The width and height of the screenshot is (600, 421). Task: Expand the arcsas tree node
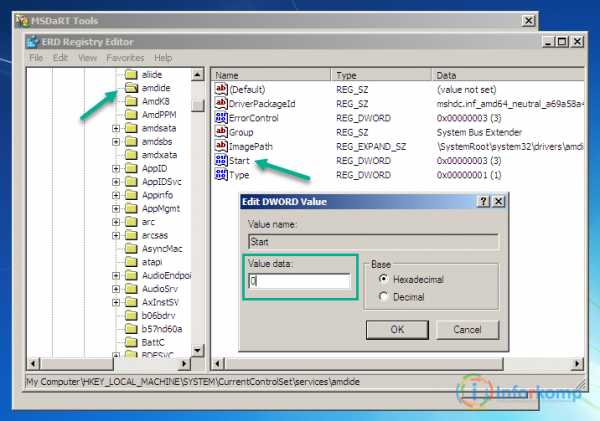(116, 235)
